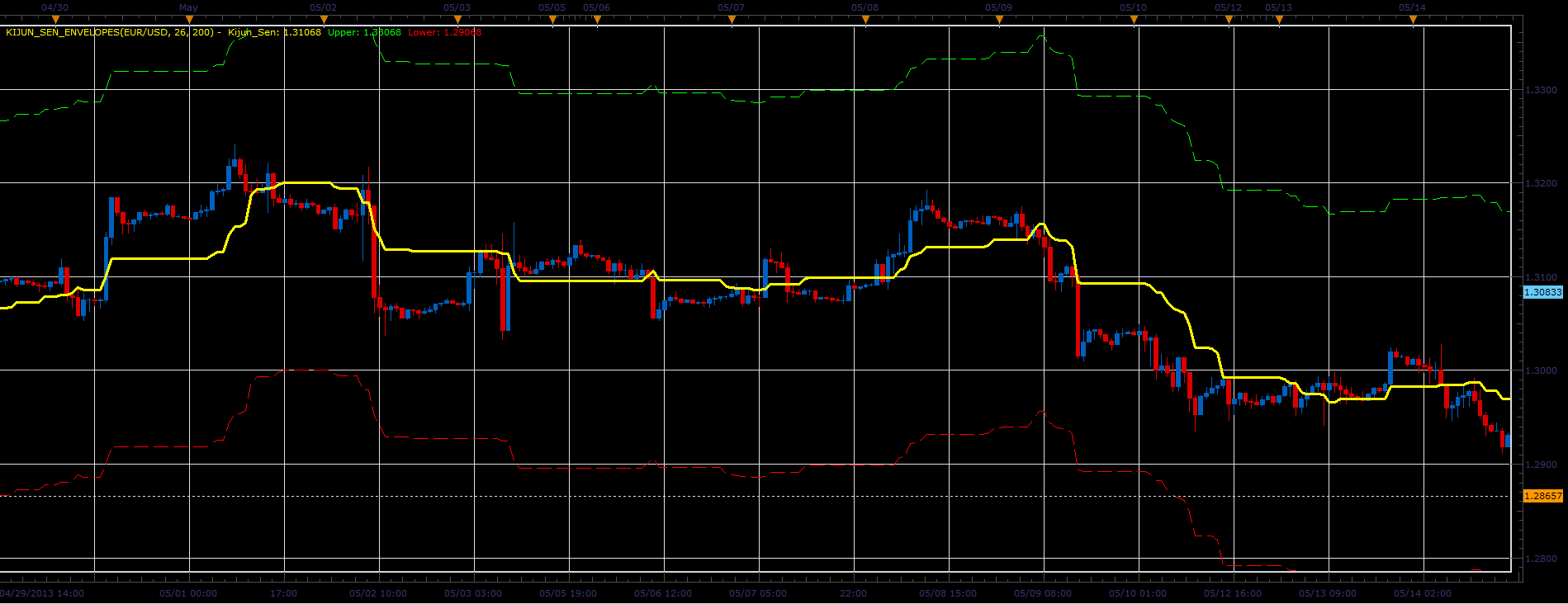
Task: Select the orange marker under 05/14
Action: [1413, 21]
